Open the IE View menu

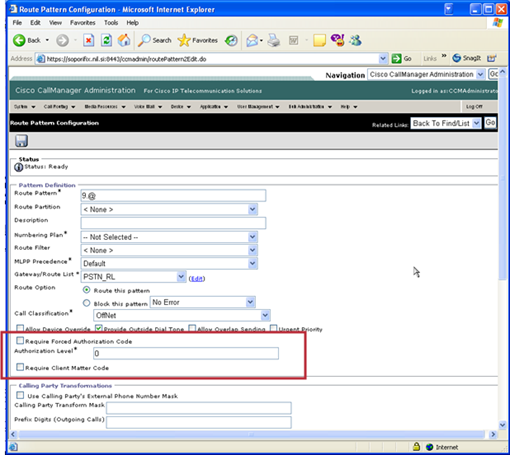55,23
